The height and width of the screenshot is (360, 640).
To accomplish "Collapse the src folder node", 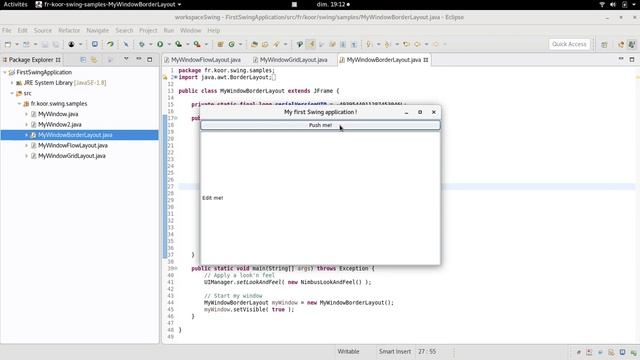I will point(12,93).
